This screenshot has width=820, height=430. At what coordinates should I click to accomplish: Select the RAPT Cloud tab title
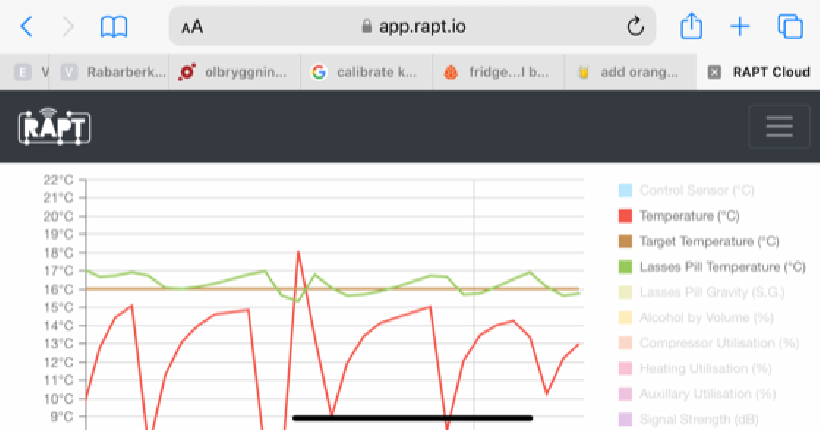pyautogui.click(x=771, y=72)
